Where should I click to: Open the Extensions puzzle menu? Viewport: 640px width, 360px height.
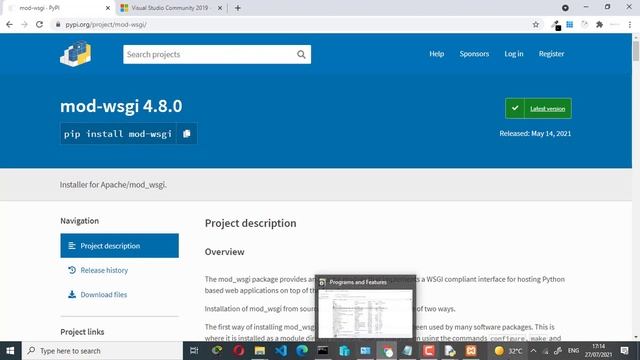(599, 24)
